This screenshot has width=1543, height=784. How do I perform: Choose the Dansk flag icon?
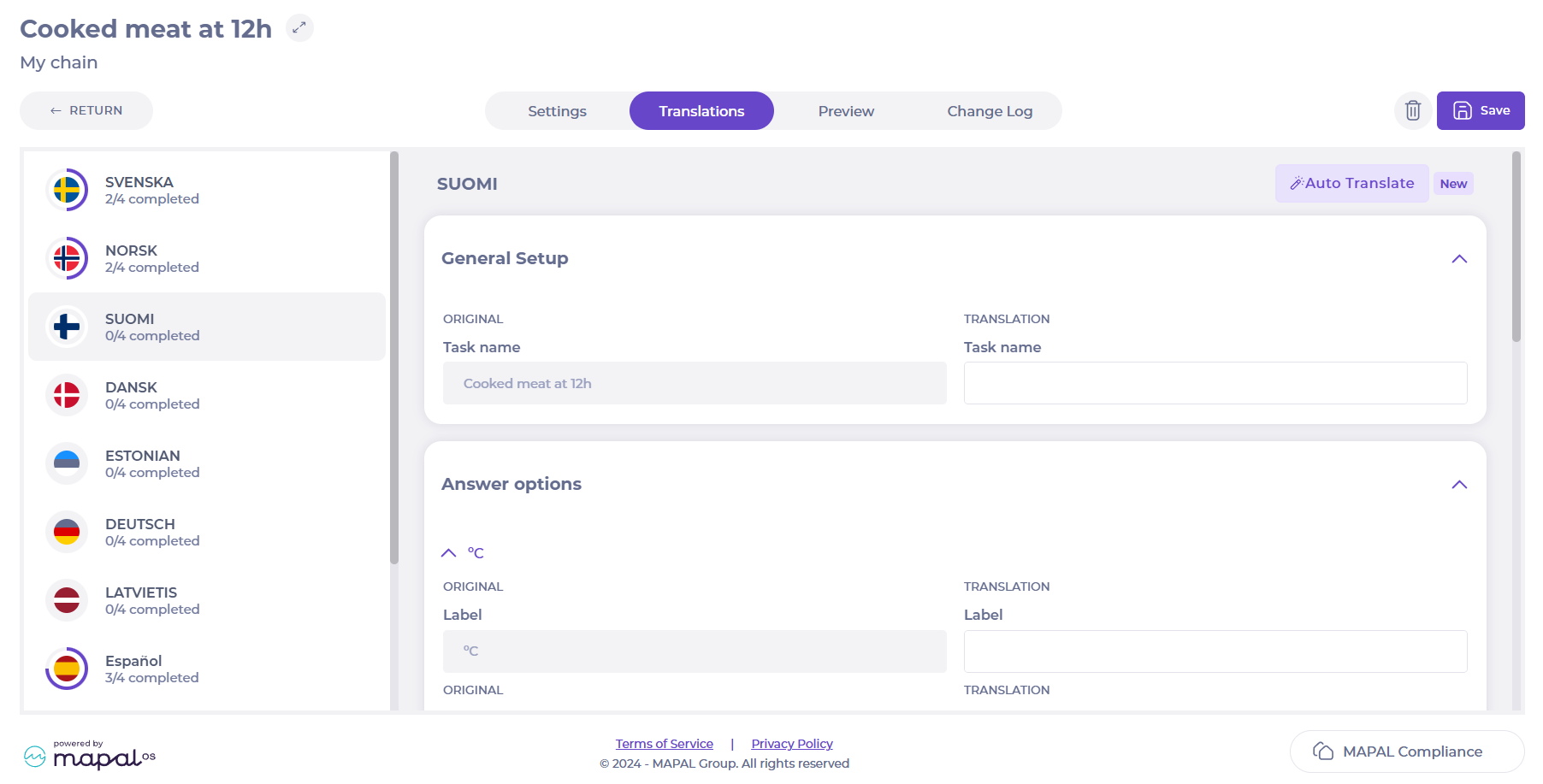tap(67, 395)
